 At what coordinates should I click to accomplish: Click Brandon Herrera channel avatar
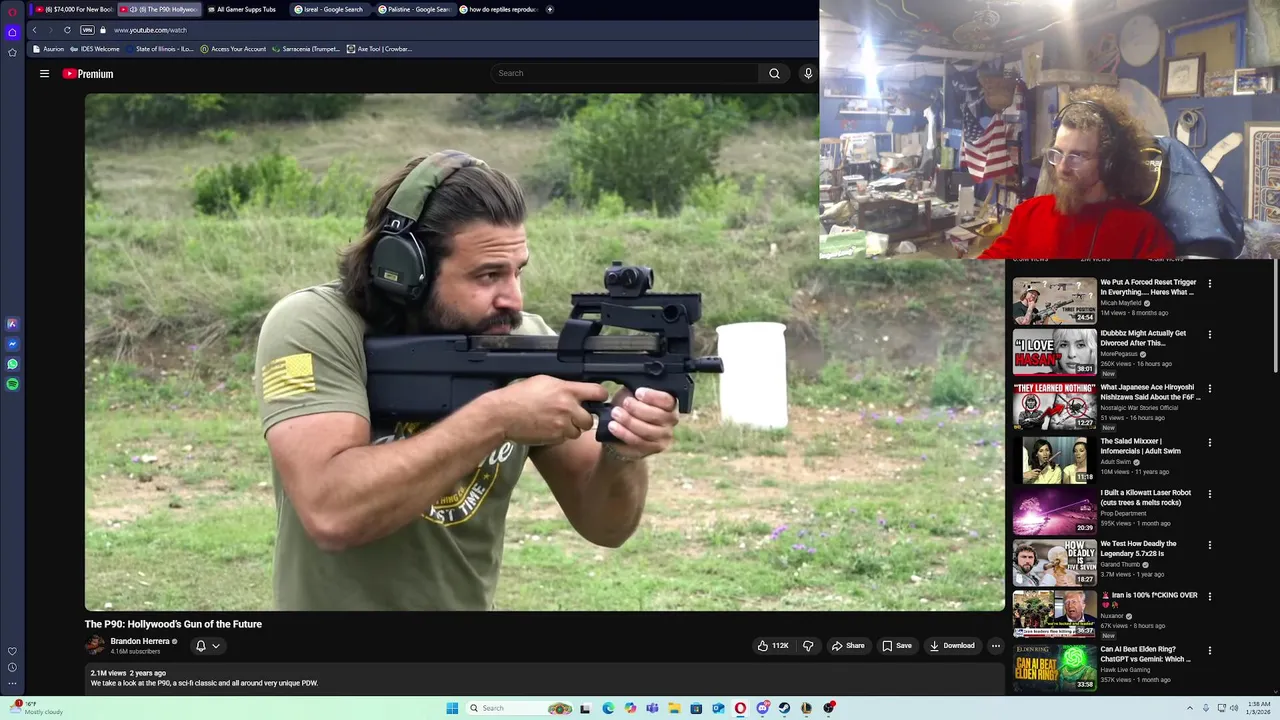coord(95,646)
